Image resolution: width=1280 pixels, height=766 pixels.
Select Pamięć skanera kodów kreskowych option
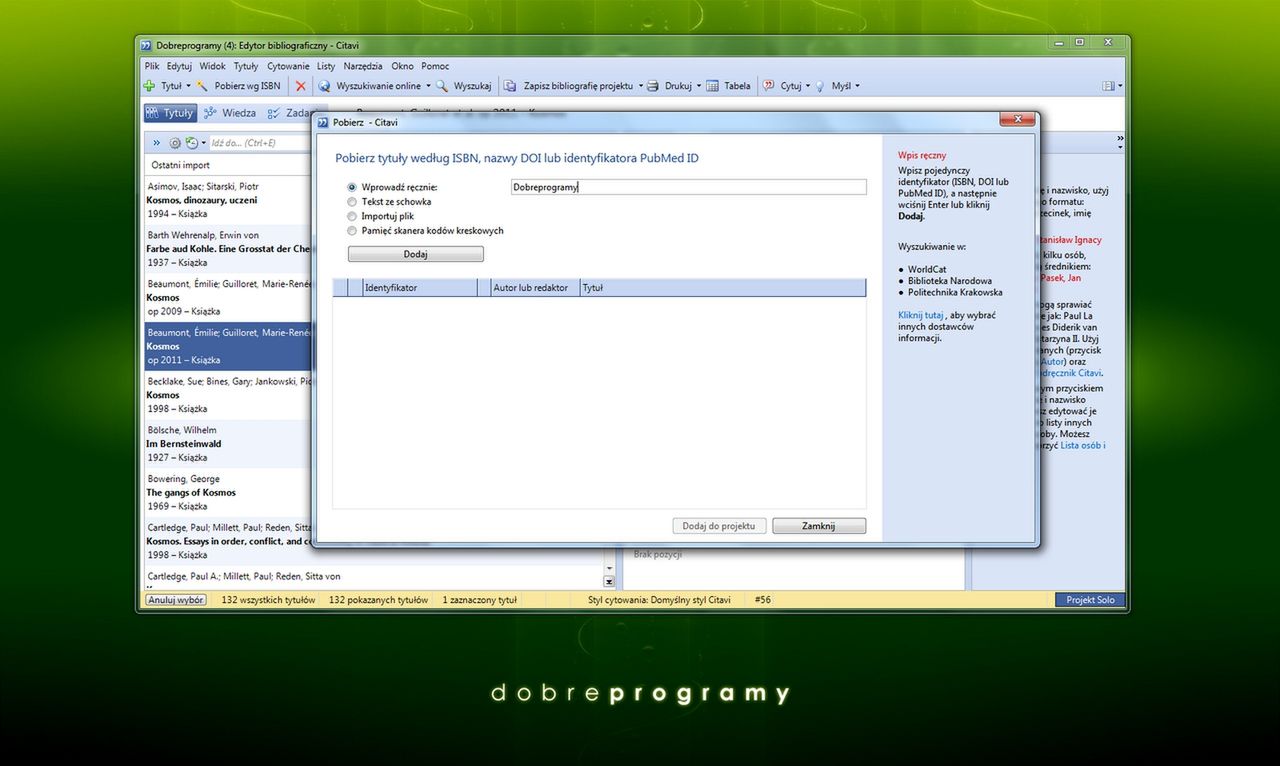coord(352,231)
